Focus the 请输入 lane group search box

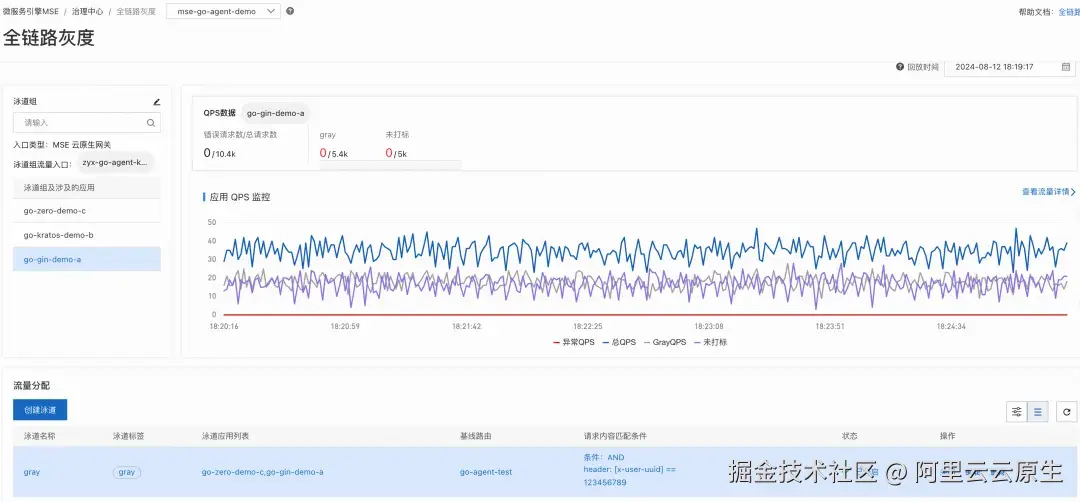(87, 123)
